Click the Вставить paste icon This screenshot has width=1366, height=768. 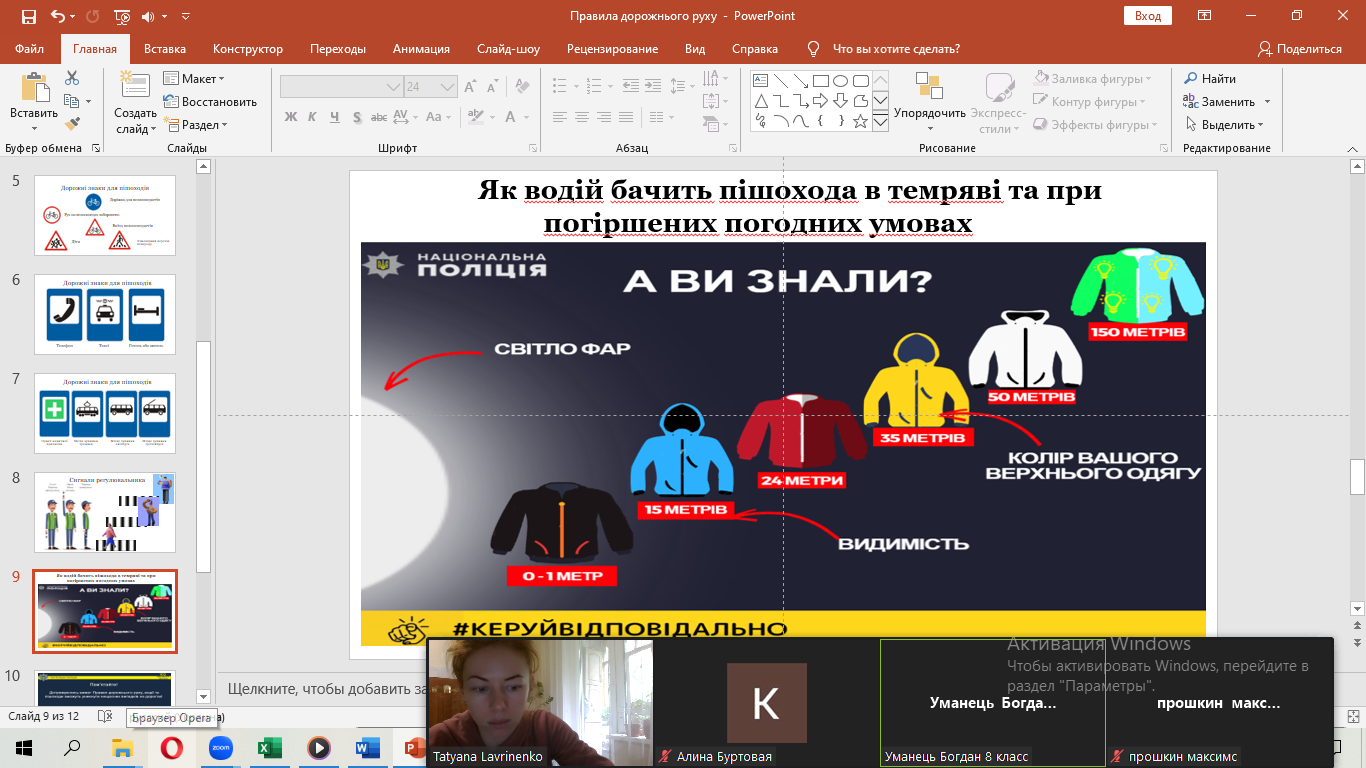click(x=34, y=88)
